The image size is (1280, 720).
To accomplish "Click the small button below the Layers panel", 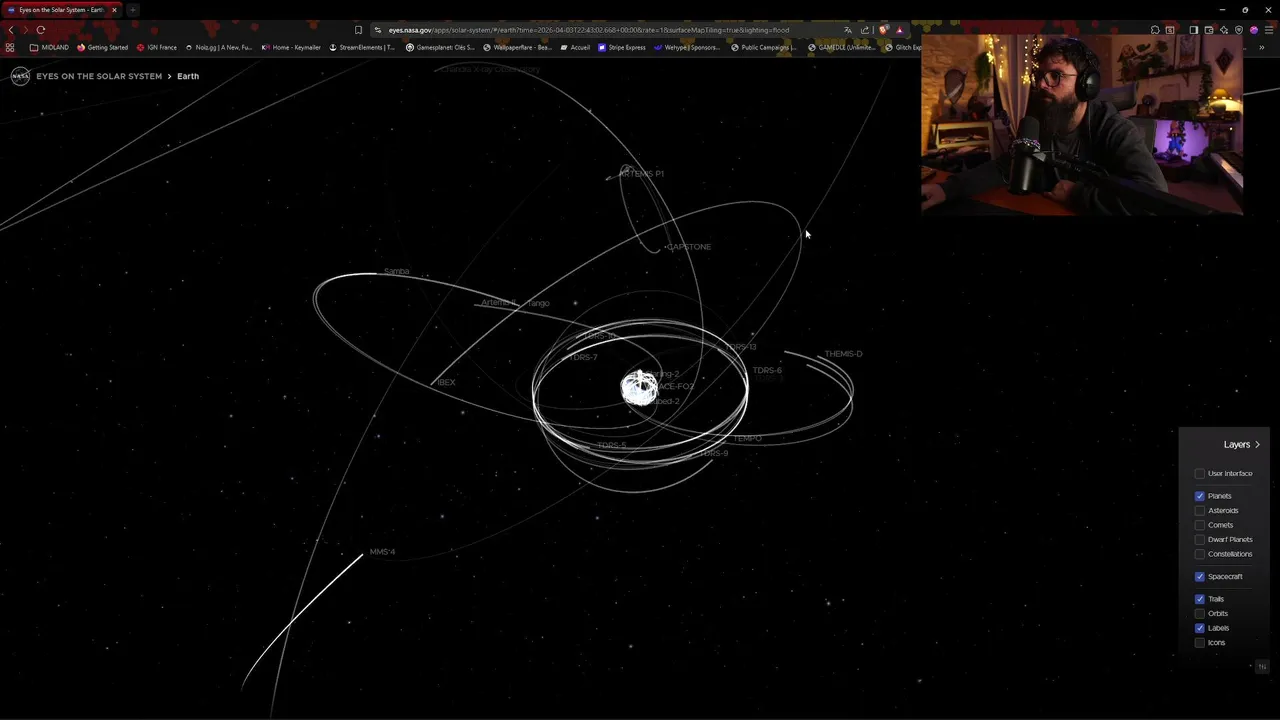I will click(1262, 667).
